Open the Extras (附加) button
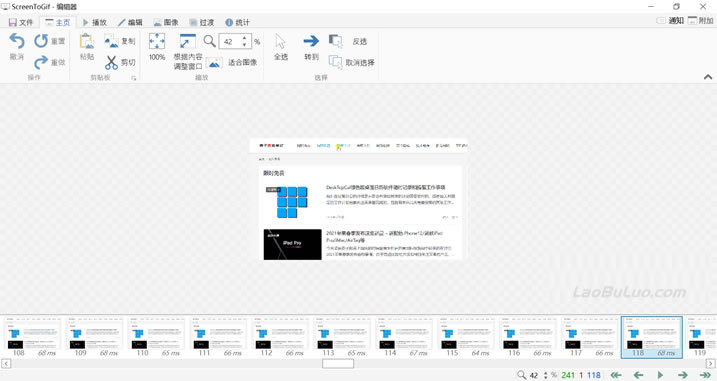Image resolution: width=717 pixels, height=381 pixels. 701,21
